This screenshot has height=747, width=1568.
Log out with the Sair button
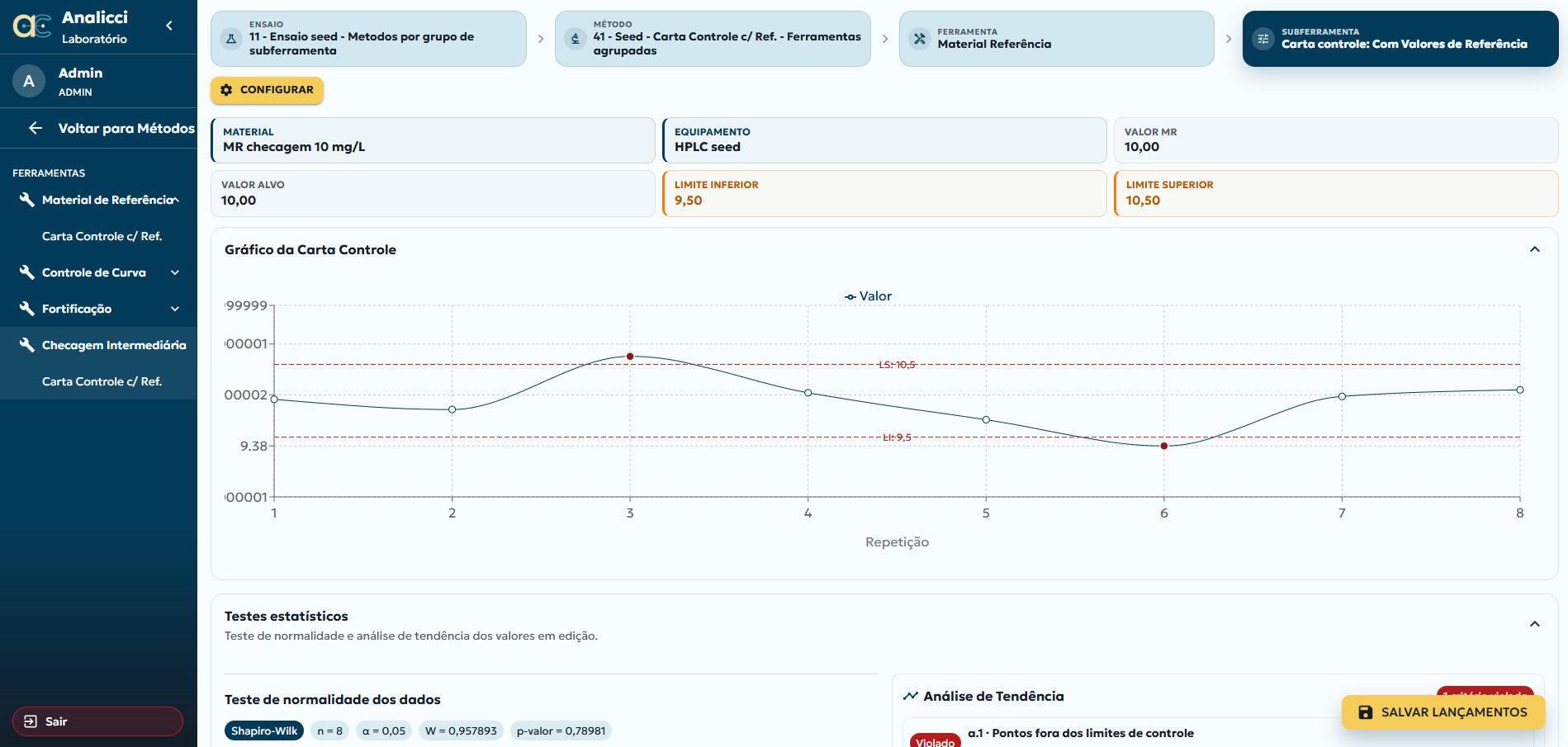(x=97, y=721)
